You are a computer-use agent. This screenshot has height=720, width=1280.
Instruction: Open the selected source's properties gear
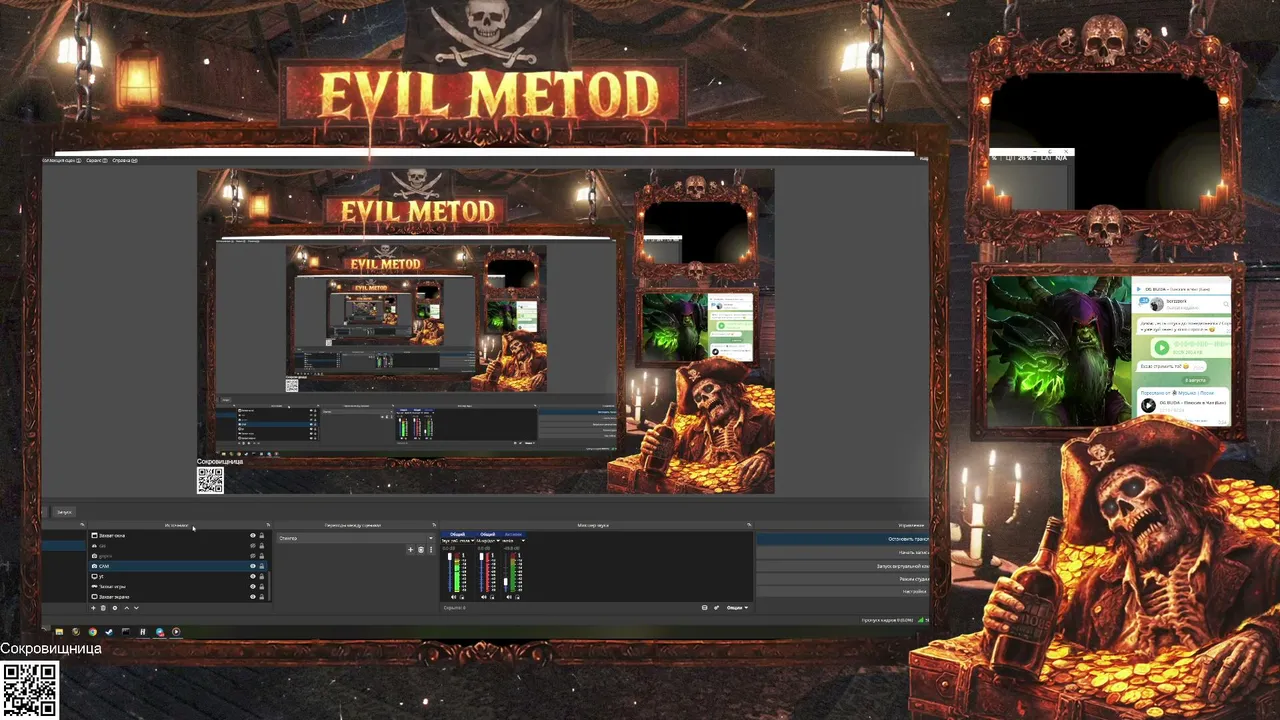(x=115, y=608)
